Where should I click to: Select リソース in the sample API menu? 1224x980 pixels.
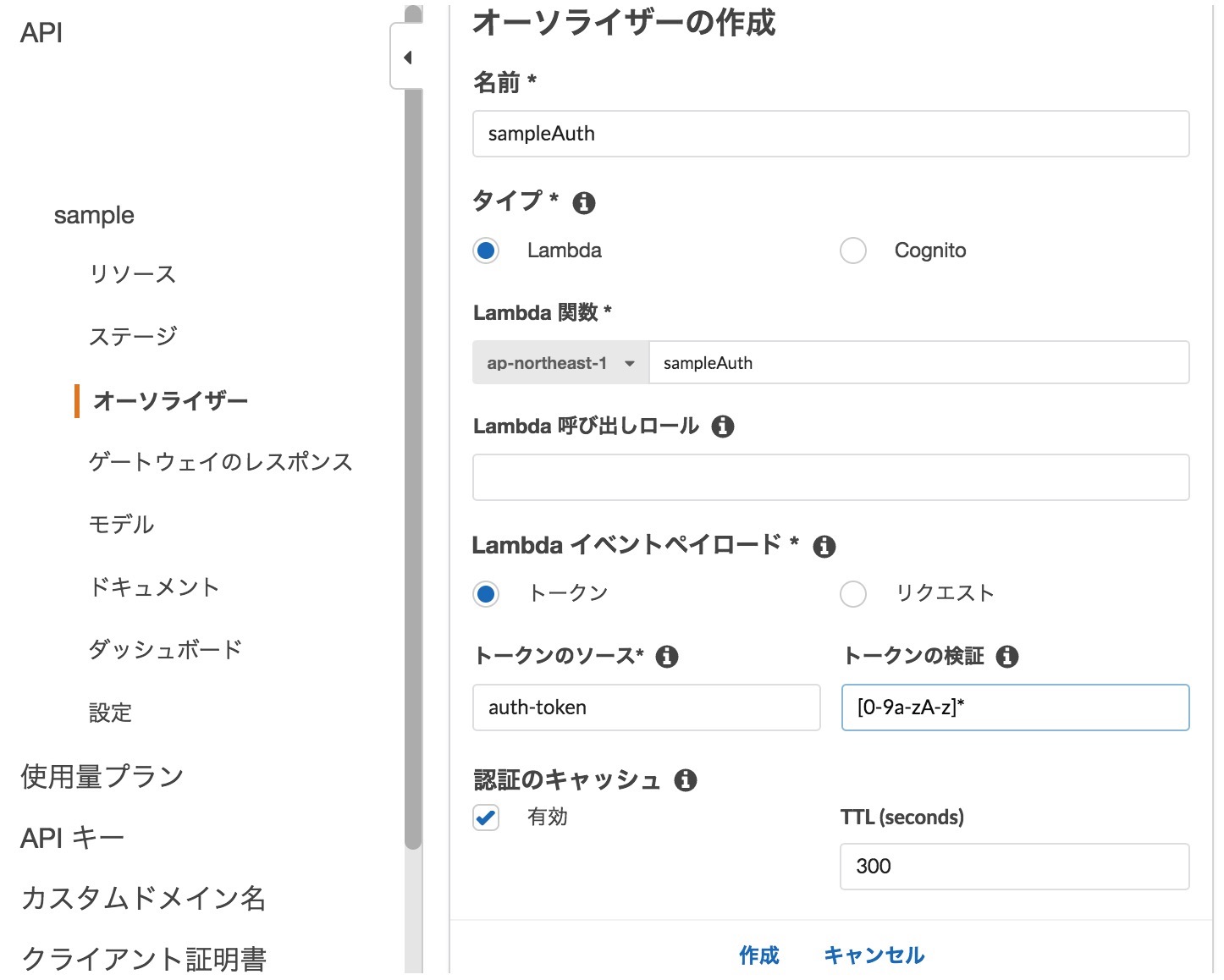[x=132, y=273]
